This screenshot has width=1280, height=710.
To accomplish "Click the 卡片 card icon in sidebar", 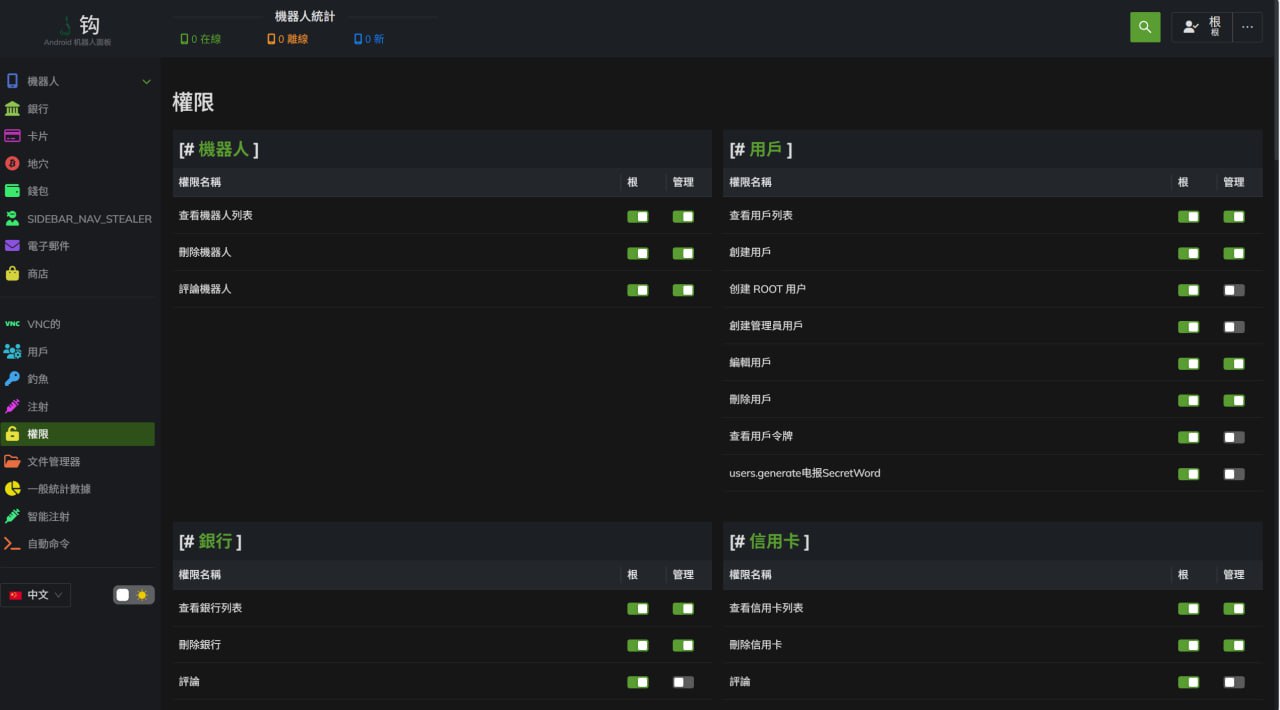I will 12,136.
